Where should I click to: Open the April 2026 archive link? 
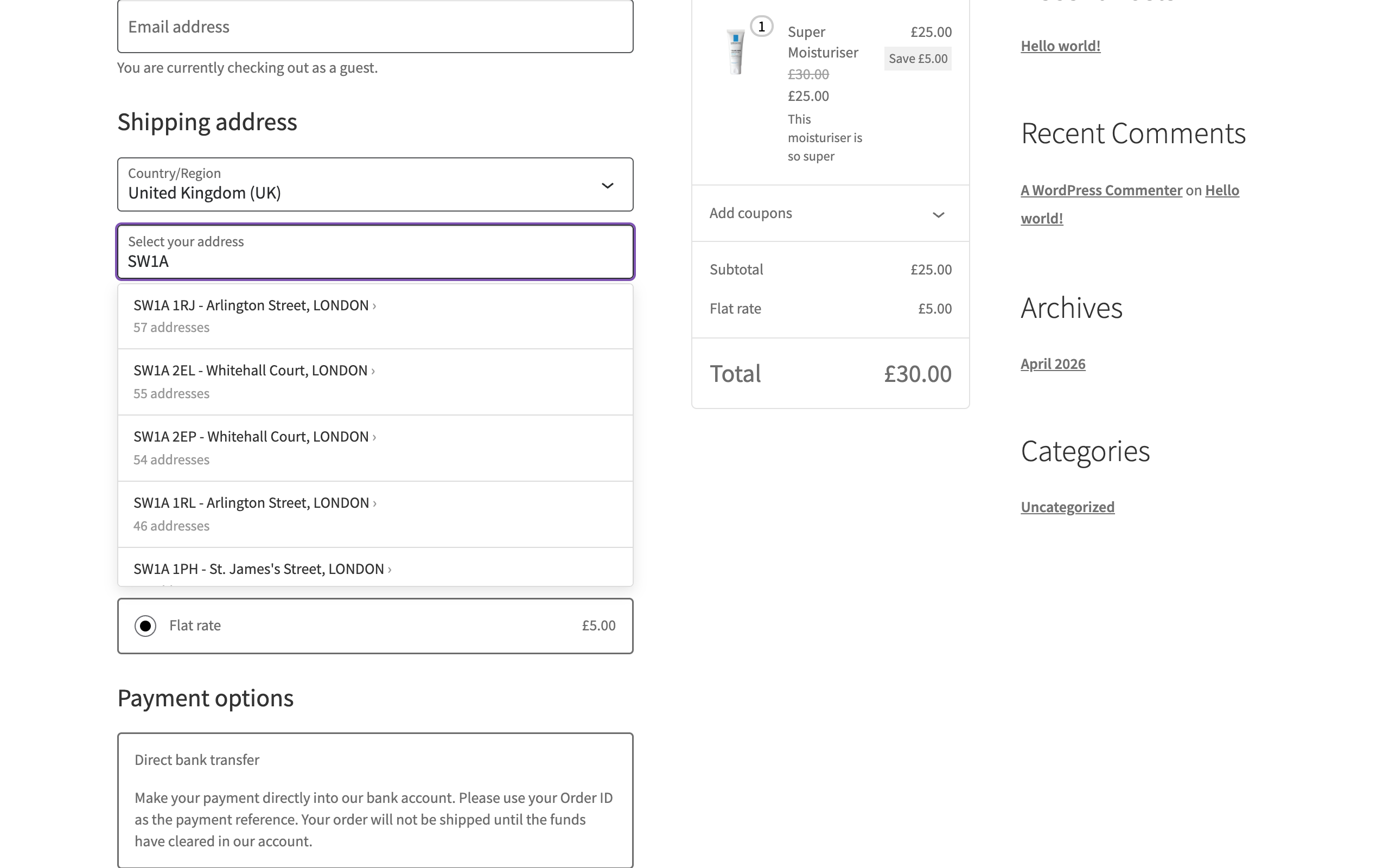click(1053, 364)
